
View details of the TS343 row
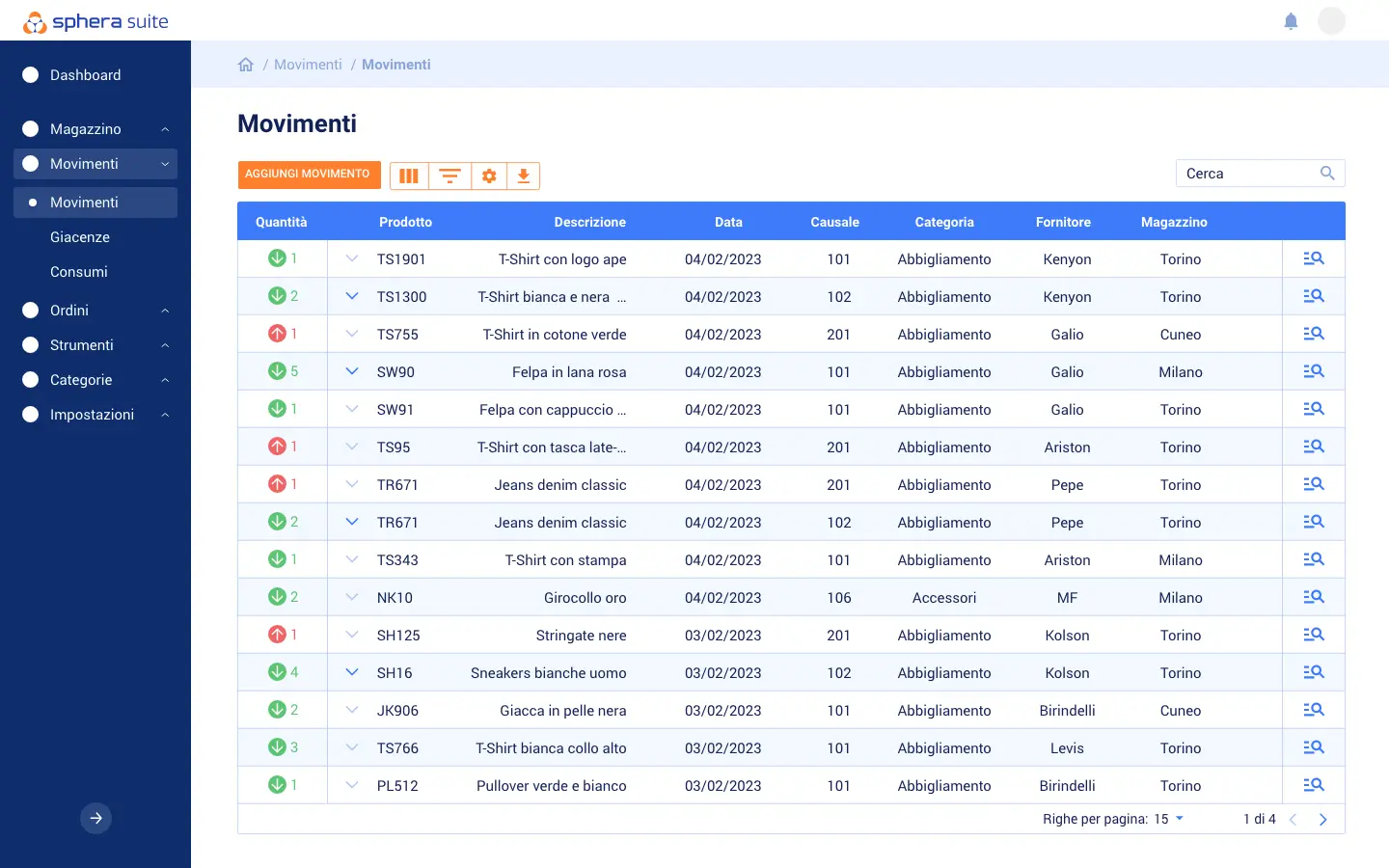(x=1314, y=559)
